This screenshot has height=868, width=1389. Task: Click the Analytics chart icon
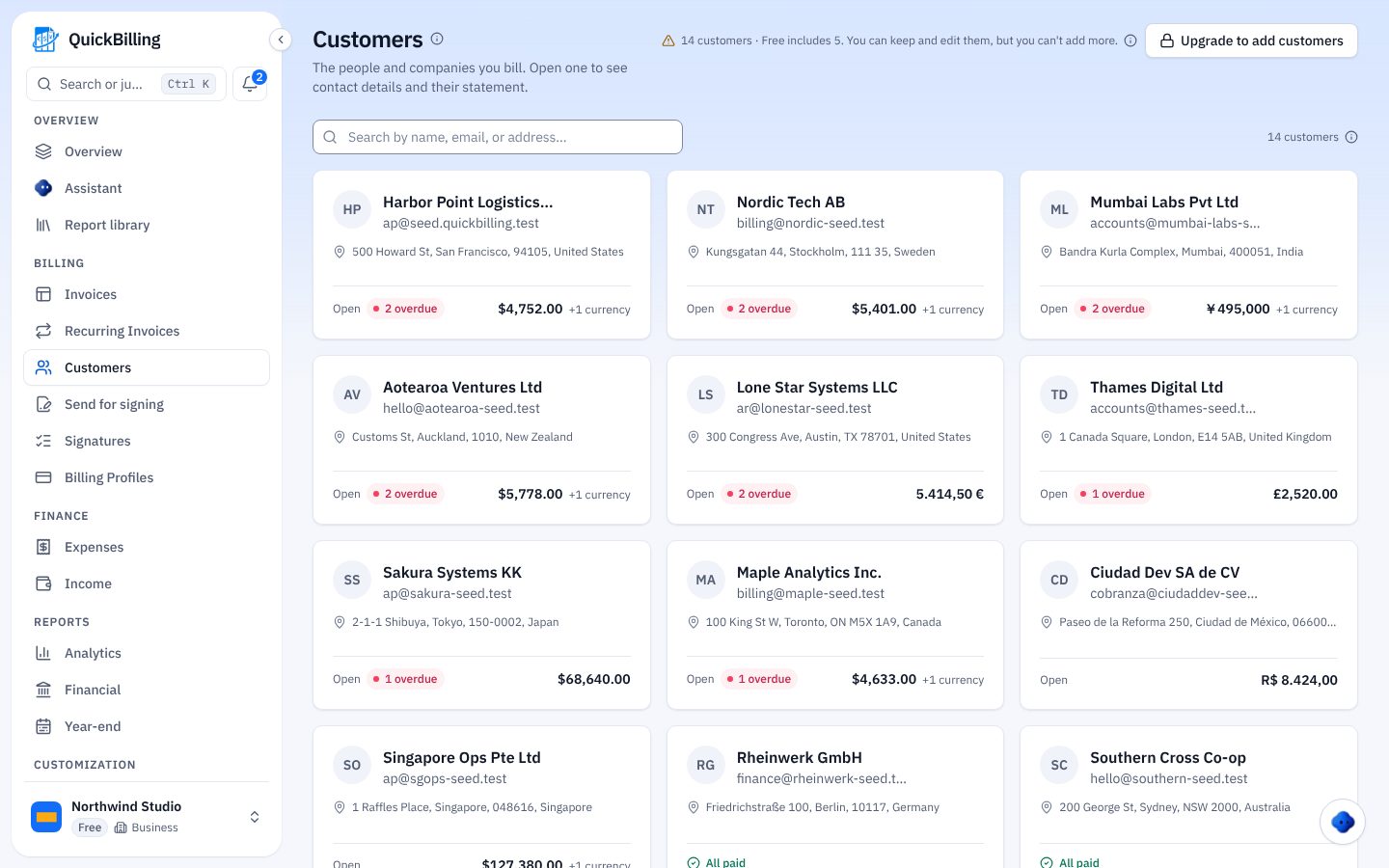(x=43, y=653)
